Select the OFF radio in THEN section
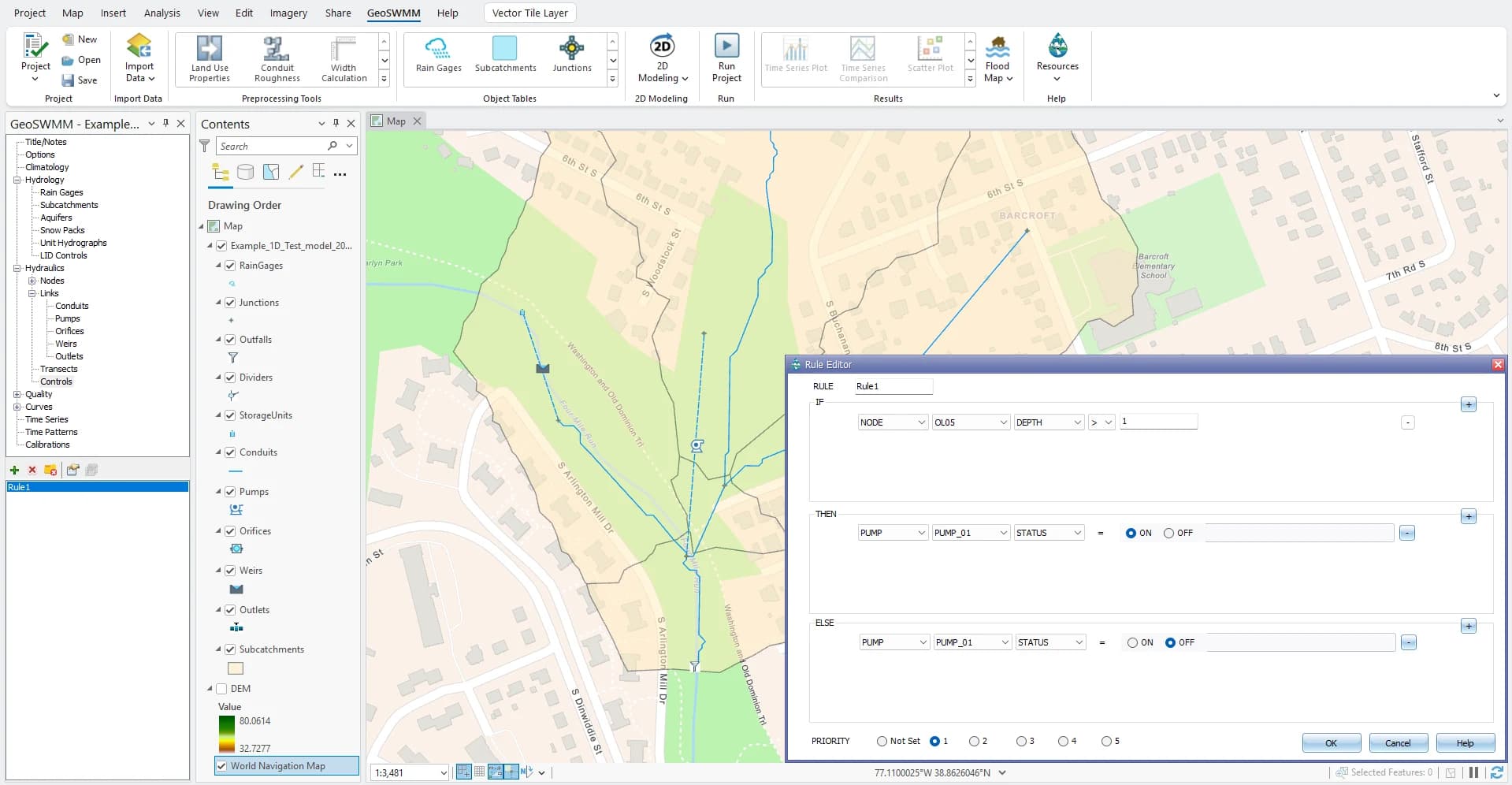Viewport: 1512px width, 785px height. coord(1169,534)
